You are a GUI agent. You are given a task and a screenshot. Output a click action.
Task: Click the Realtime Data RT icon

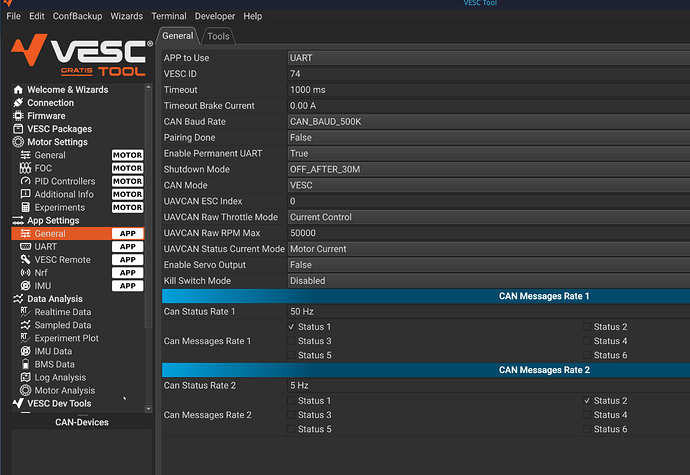pos(26,312)
